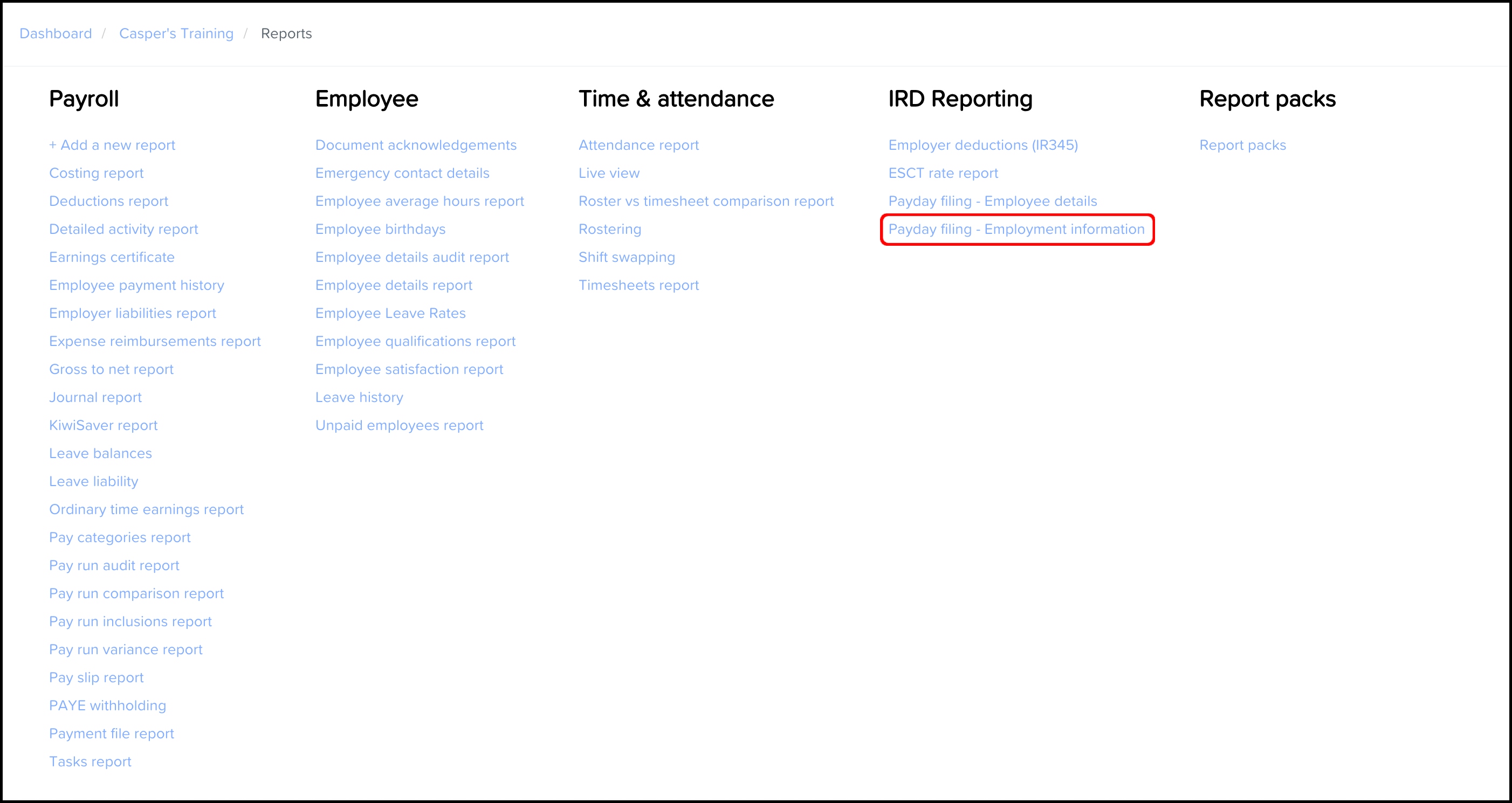Click Add a new report
Viewport: 1512px width, 803px height.
(112, 145)
